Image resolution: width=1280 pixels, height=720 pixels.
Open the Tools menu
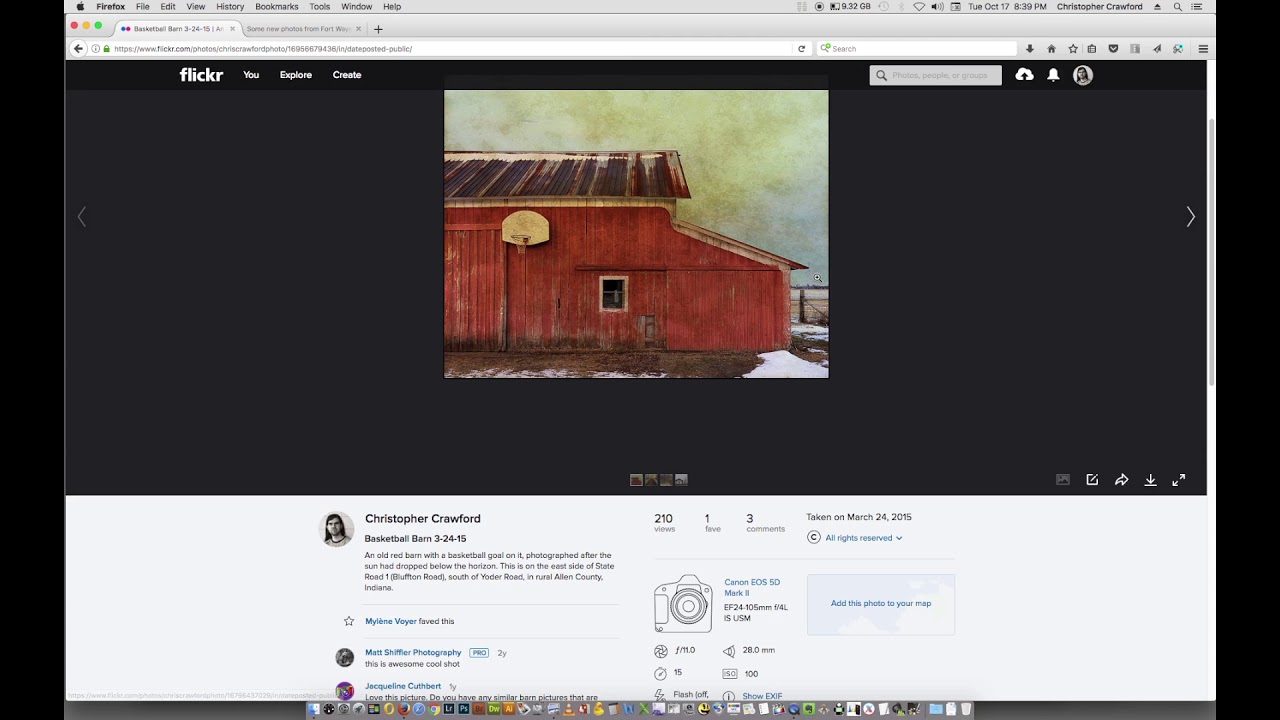point(319,6)
